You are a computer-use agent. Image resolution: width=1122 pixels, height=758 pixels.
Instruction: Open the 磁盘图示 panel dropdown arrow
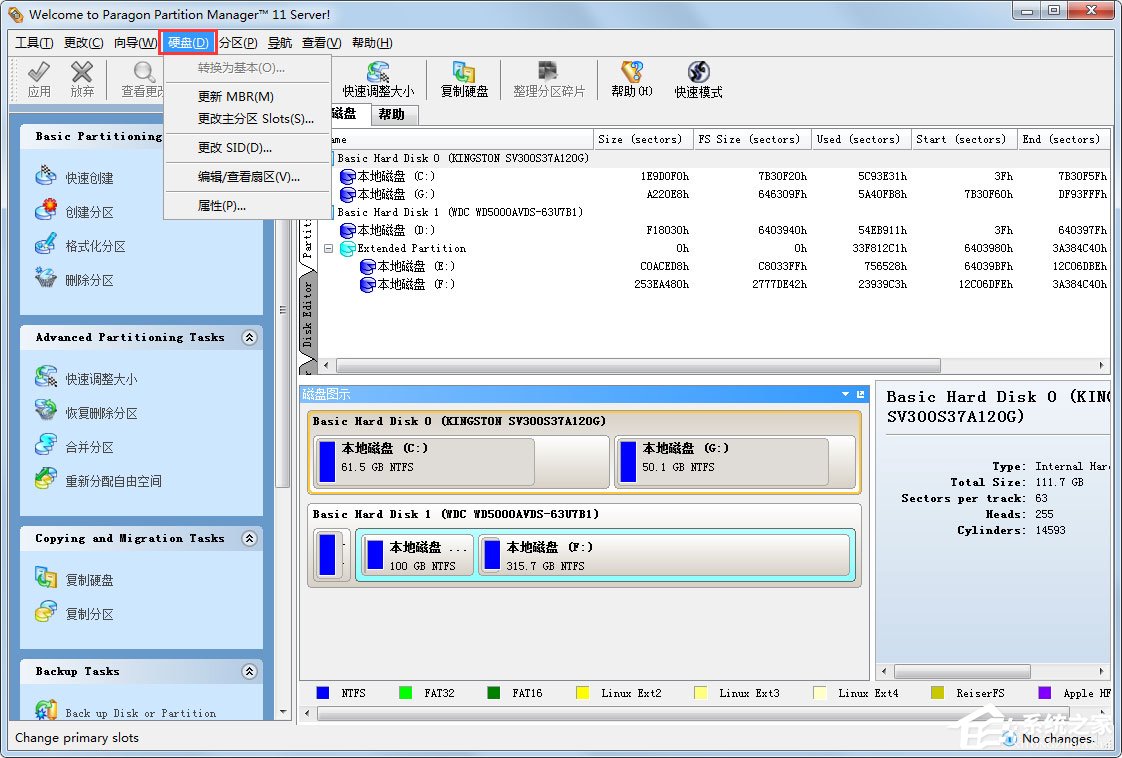[846, 394]
